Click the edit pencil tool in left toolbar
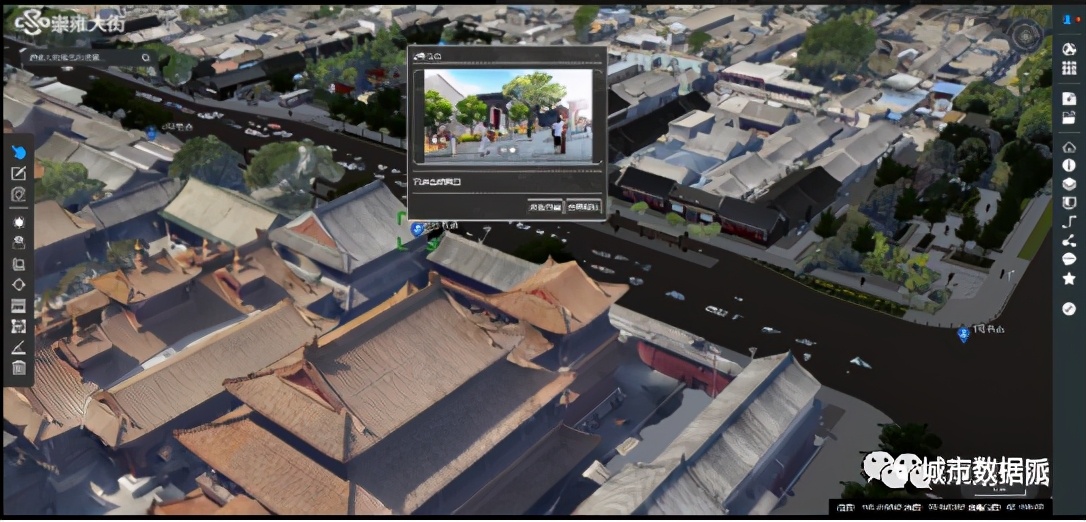Screen dimensions: 1086x522 (18, 173)
